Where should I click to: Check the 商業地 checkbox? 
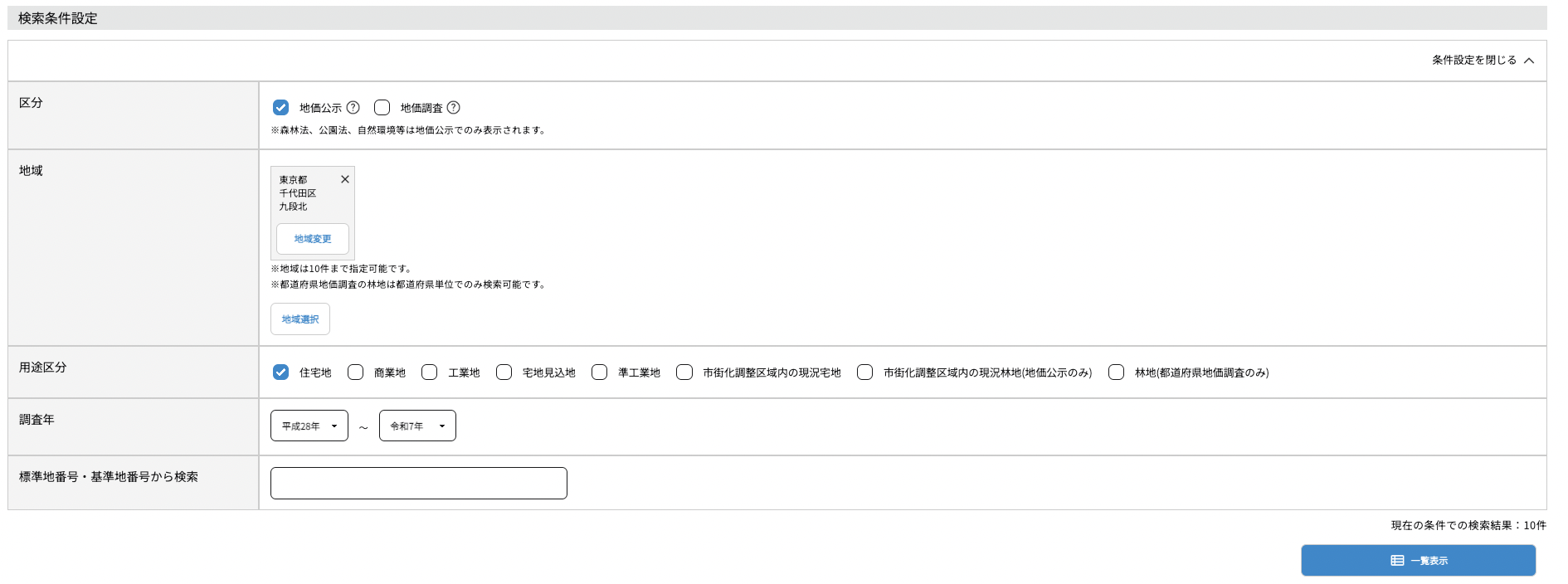tap(355, 372)
